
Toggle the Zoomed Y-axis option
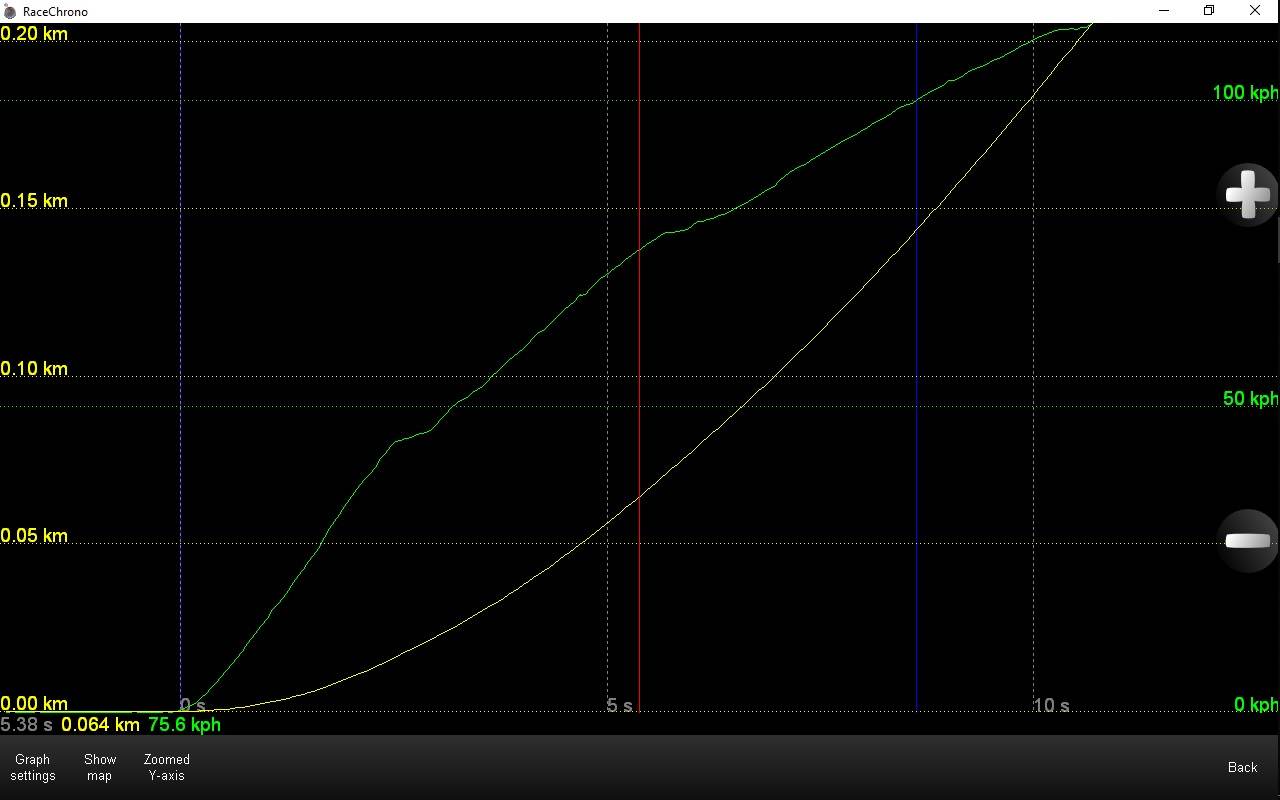tap(167, 767)
